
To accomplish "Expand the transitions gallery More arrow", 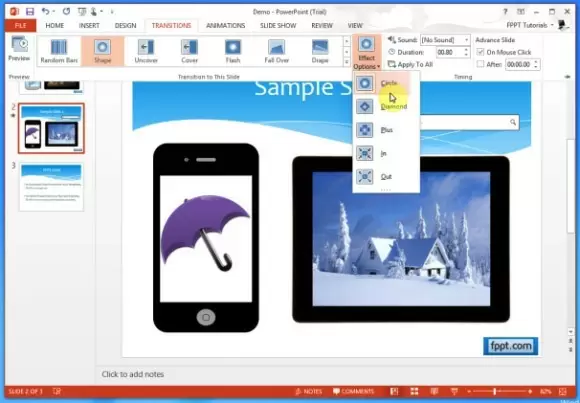I will (x=347, y=63).
